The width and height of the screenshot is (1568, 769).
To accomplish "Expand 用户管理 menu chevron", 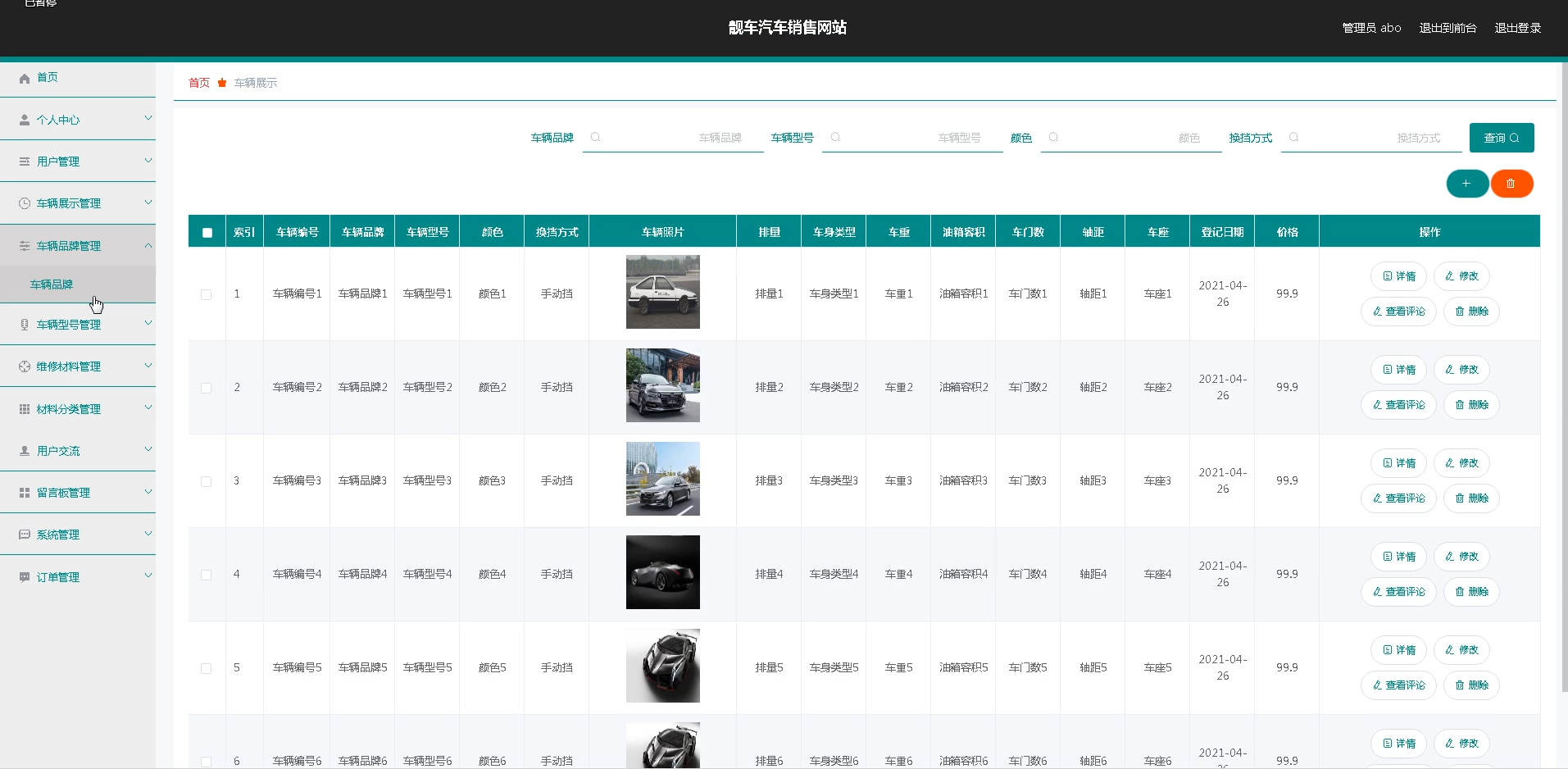I will pyautogui.click(x=148, y=160).
